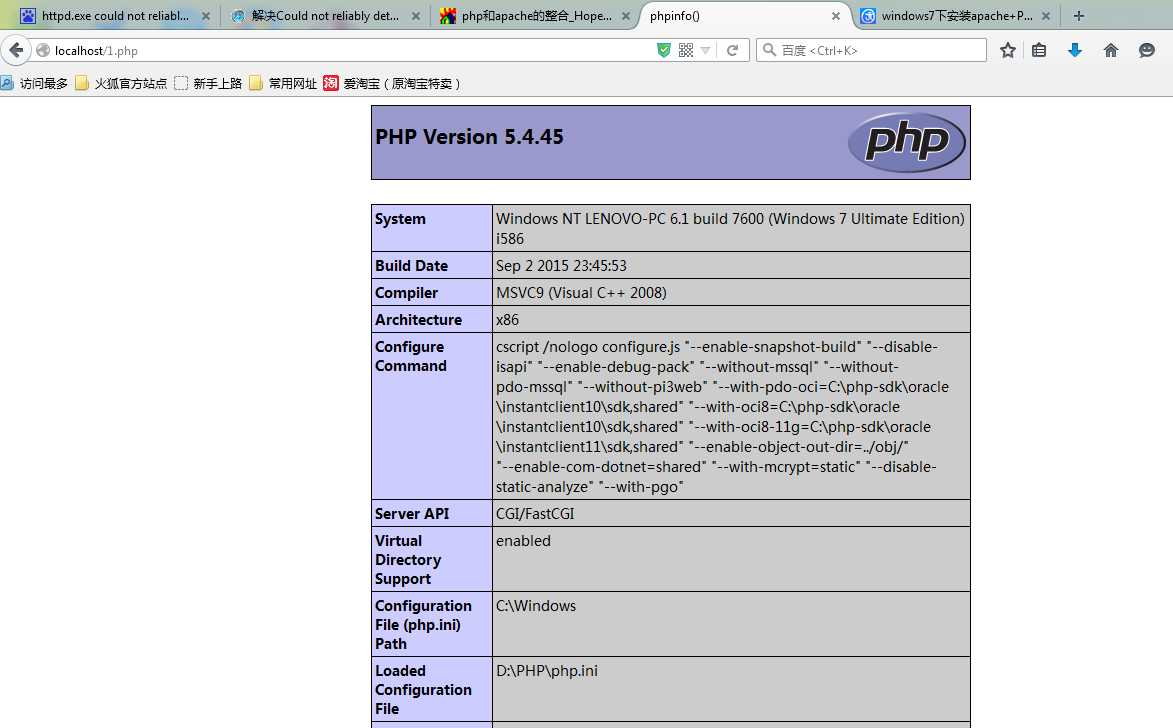Go back with the browser back arrow
The width and height of the screenshot is (1173, 728).
pyautogui.click(x=16, y=50)
